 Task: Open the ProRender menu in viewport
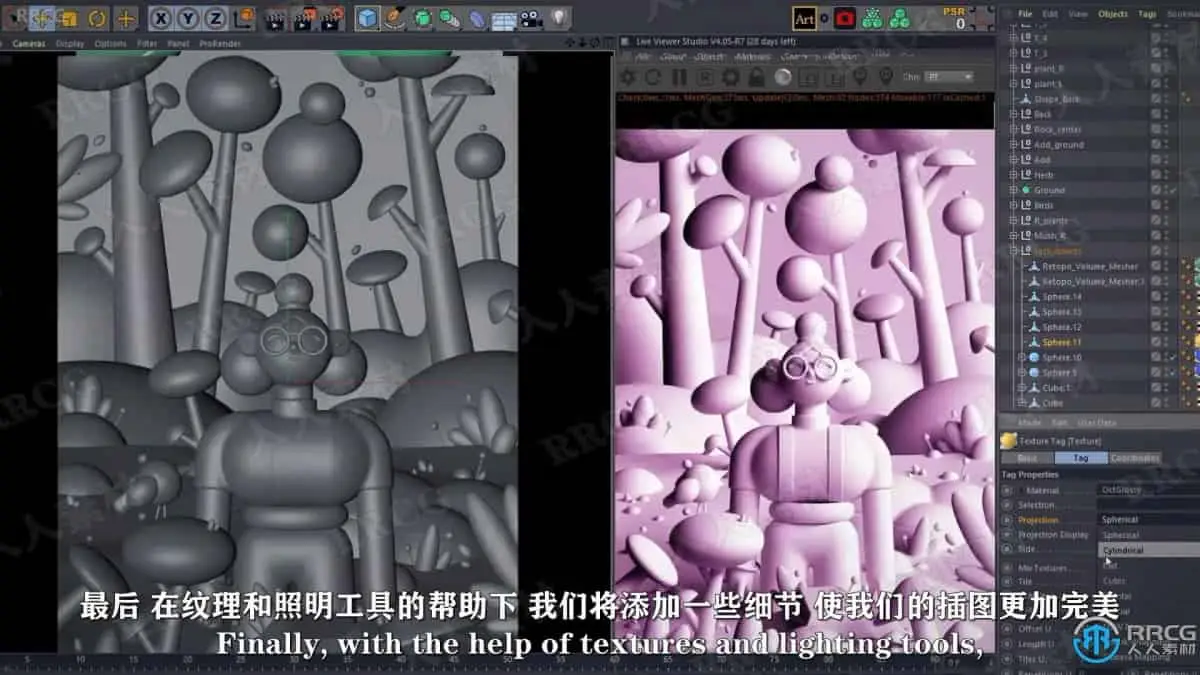tap(220, 44)
